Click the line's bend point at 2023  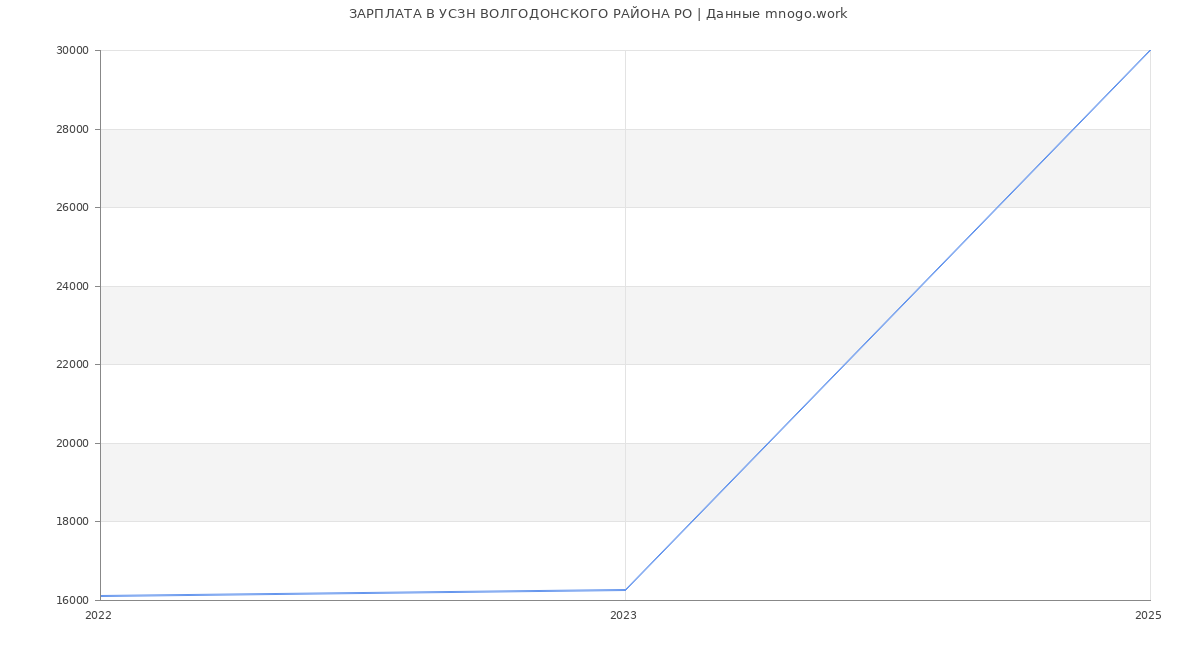[625, 590]
